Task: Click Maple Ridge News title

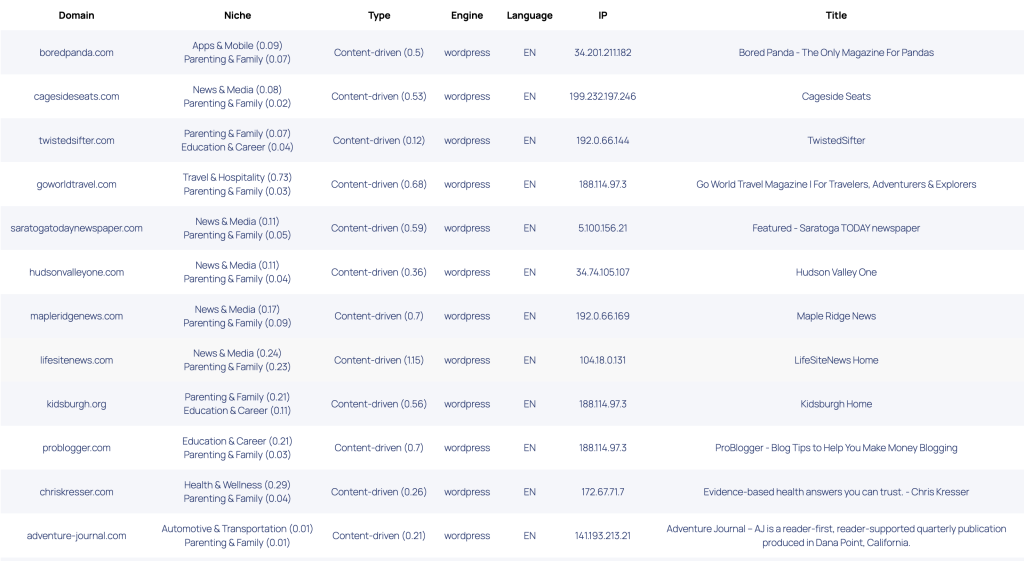Action: pyautogui.click(x=836, y=316)
